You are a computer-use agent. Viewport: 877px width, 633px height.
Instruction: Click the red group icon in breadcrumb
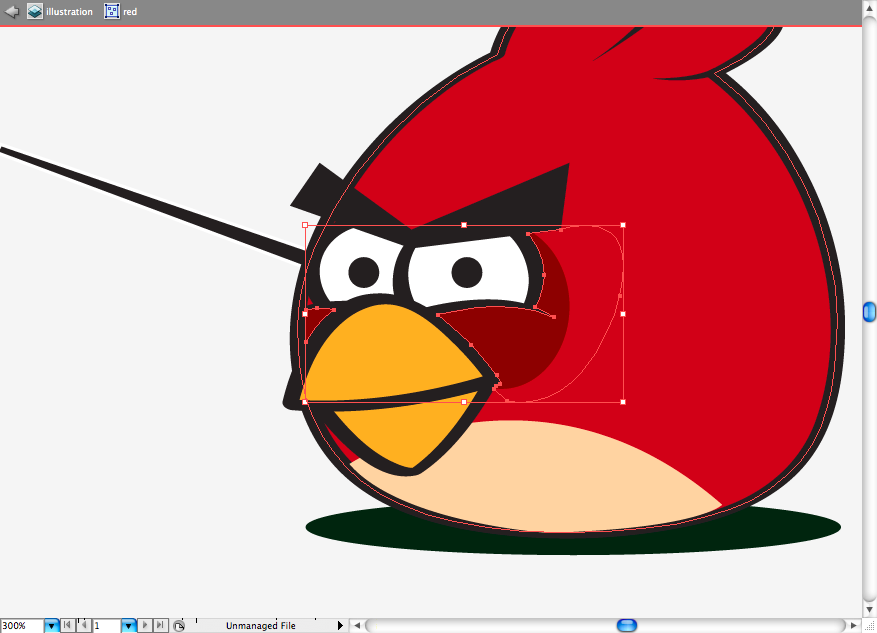(112, 11)
